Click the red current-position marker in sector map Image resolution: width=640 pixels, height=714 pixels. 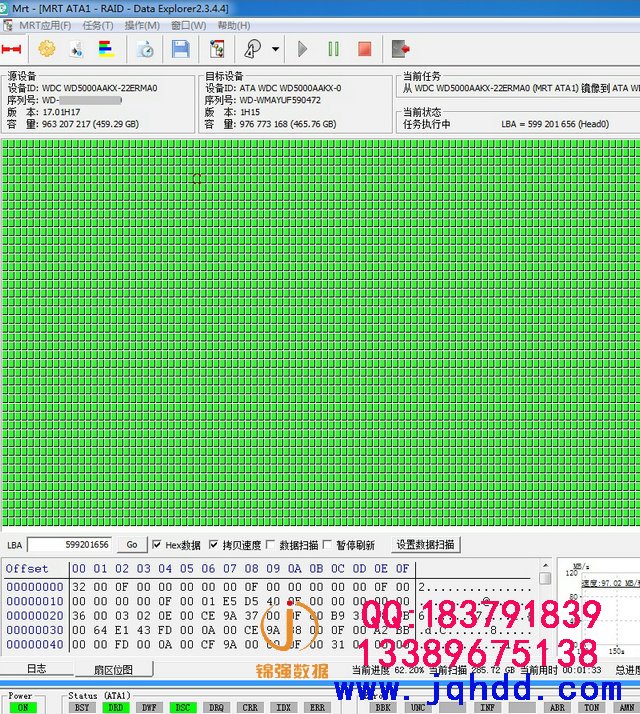[x=197, y=178]
